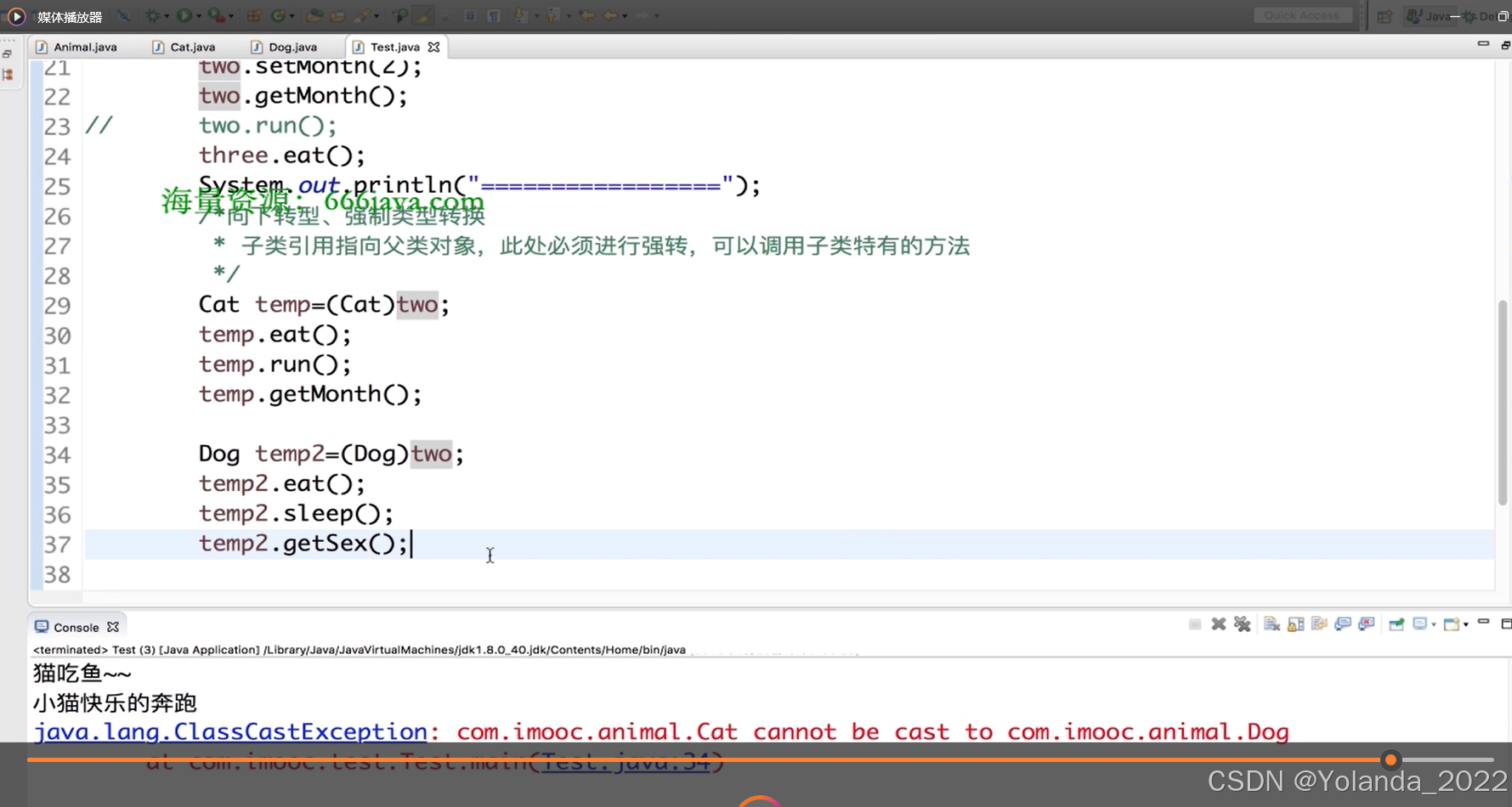Toggle Show Console on Standard Out icon
The image size is (1512, 807).
click(1343, 624)
